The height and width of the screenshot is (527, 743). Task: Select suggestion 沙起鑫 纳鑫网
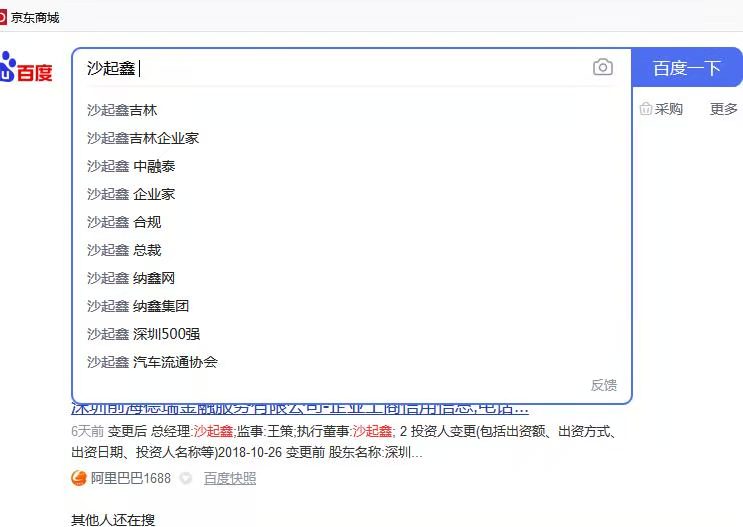click(x=131, y=278)
